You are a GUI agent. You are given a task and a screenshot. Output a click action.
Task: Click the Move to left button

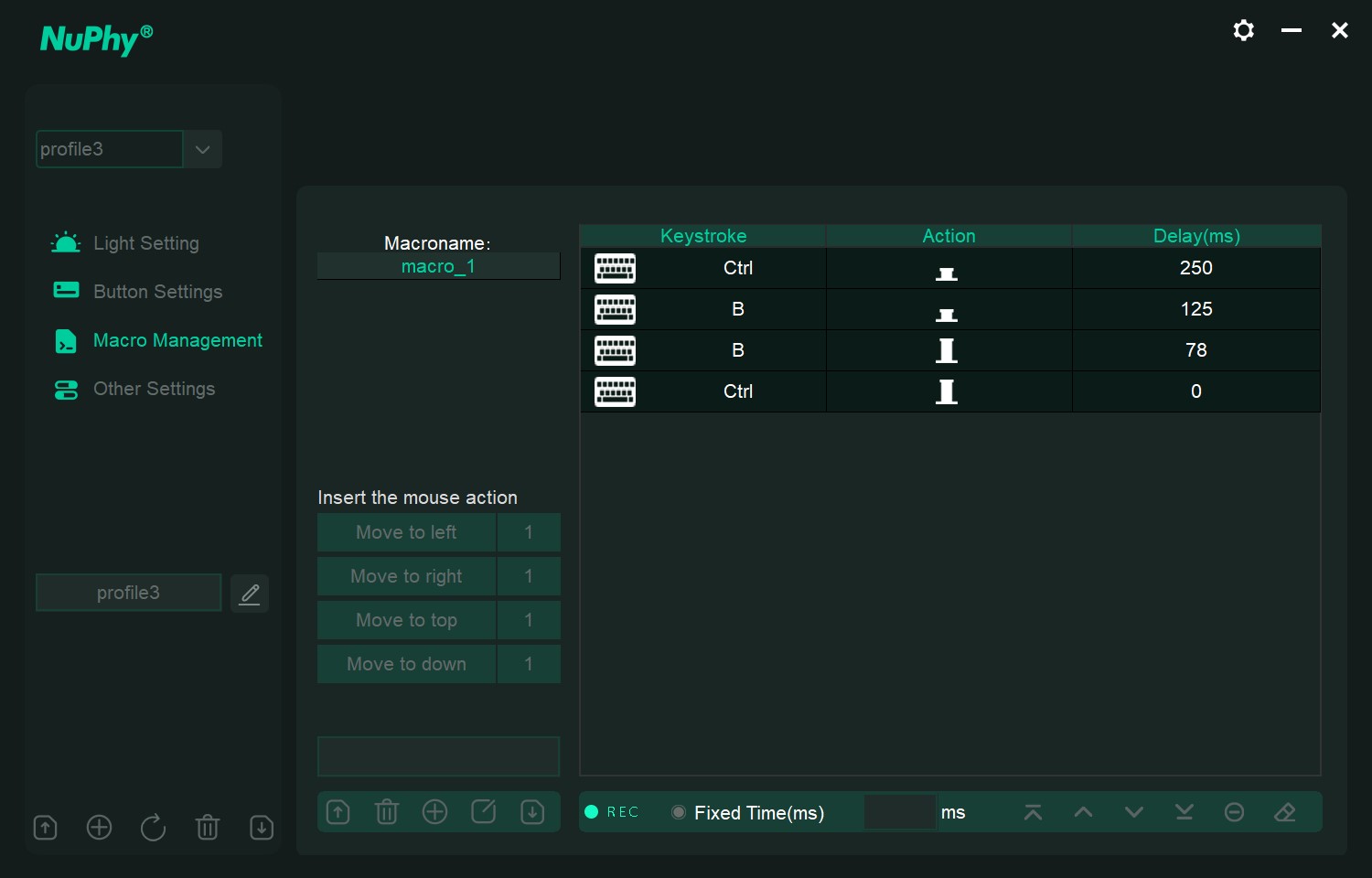[x=406, y=532]
